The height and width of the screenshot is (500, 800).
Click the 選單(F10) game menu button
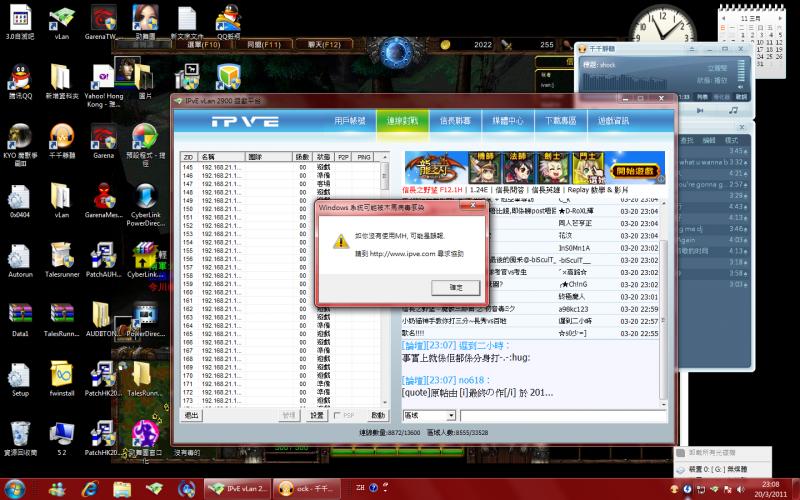204,45
